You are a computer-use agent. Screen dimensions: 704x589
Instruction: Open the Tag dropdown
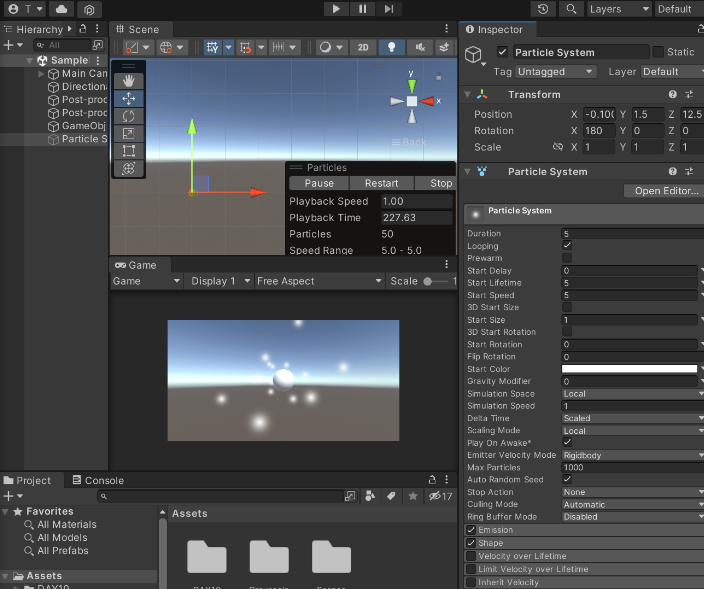pyautogui.click(x=555, y=71)
